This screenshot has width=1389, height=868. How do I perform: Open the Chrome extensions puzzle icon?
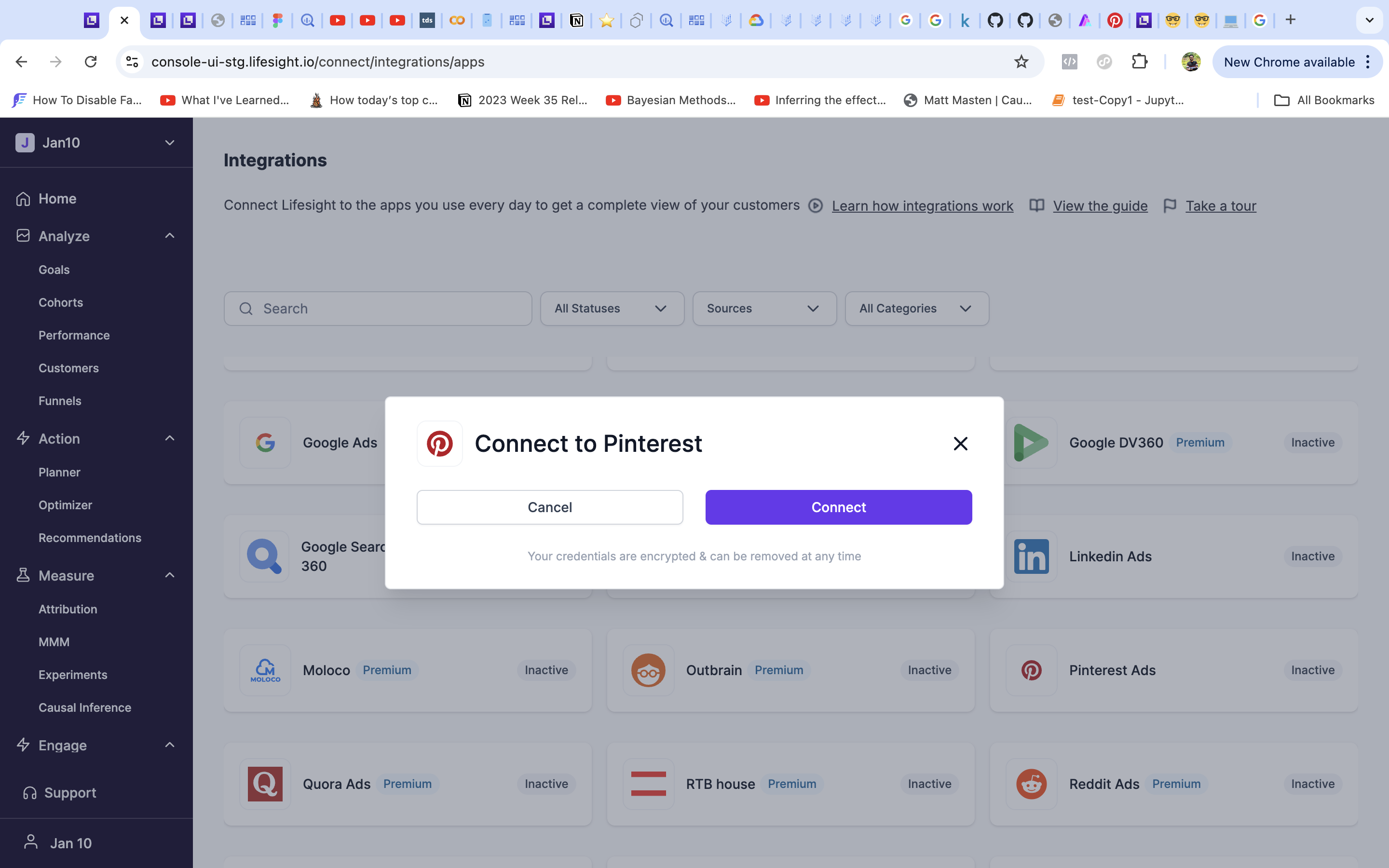(x=1139, y=62)
